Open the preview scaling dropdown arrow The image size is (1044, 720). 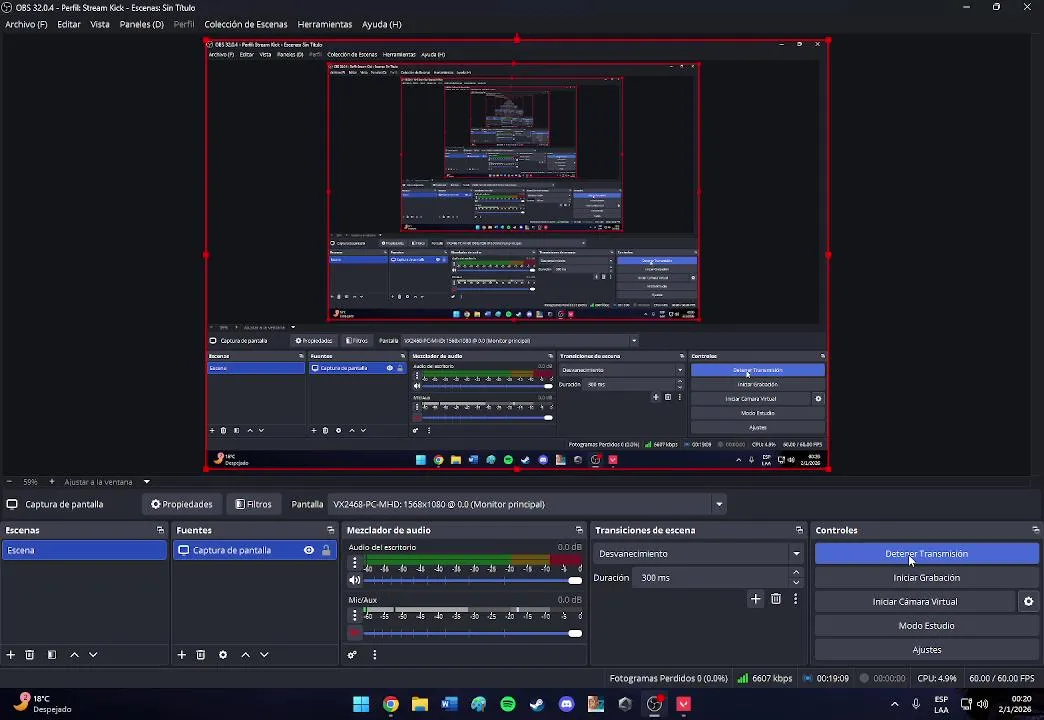click(146, 482)
